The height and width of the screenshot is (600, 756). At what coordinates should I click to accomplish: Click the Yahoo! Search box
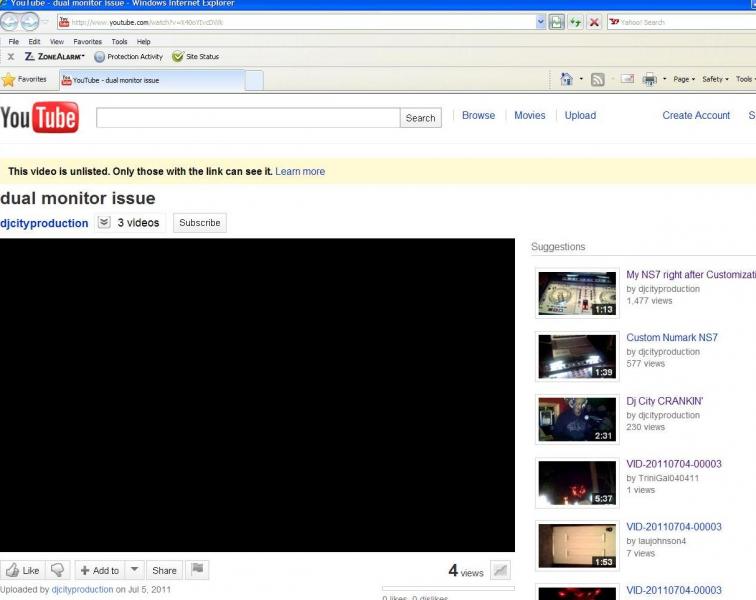point(681,22)
